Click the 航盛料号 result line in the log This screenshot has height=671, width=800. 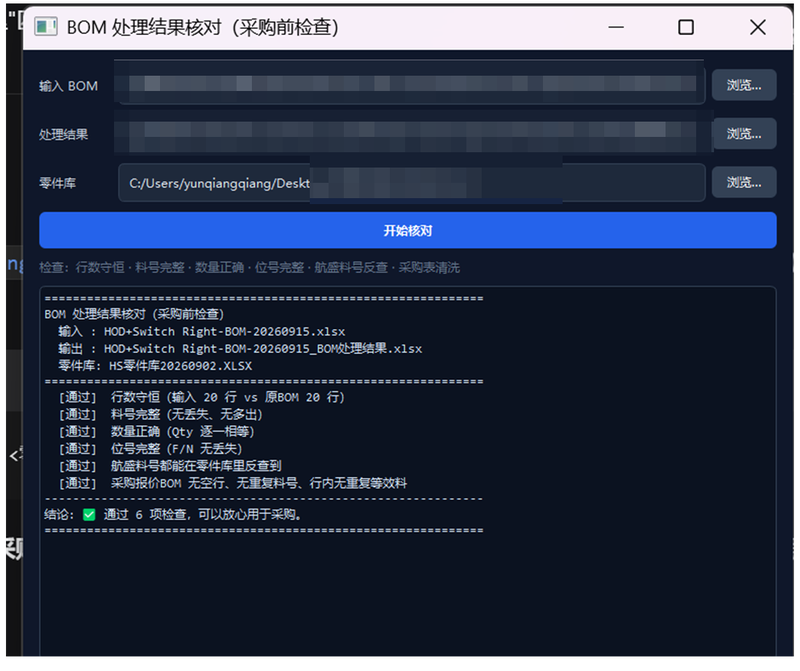[170, 466]
